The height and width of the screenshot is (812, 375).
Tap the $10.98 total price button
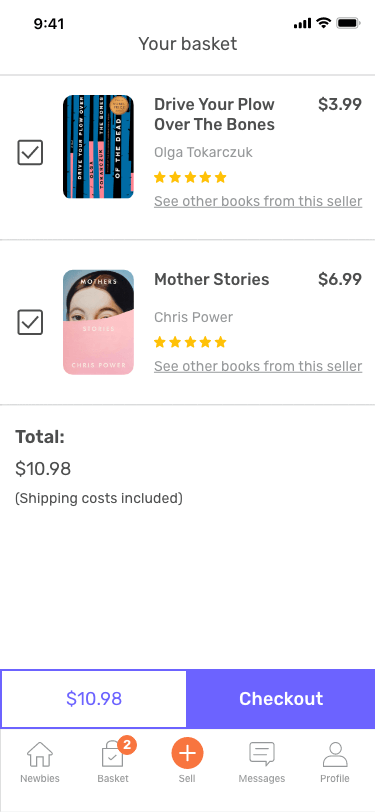click(x=94, y=699)
